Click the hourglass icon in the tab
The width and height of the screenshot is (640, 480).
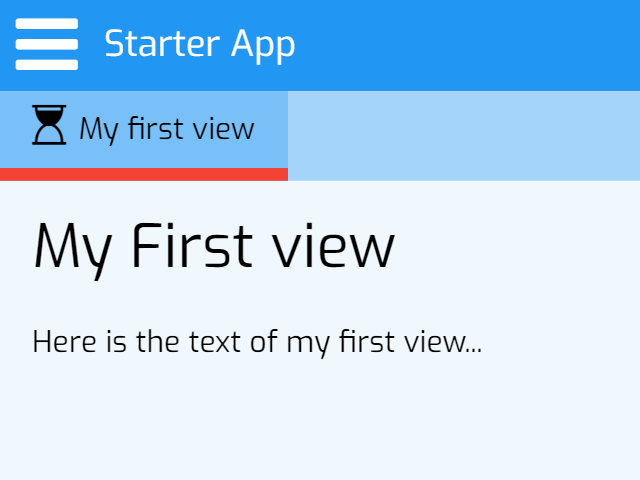click(x=49, y=125)
